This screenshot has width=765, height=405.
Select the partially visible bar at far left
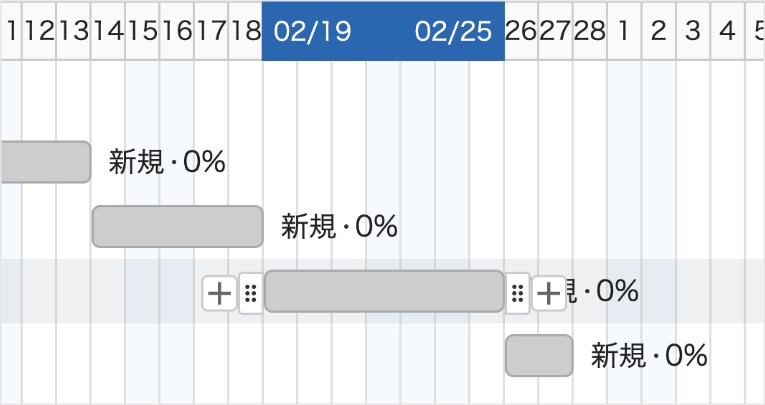coord(45,162)
